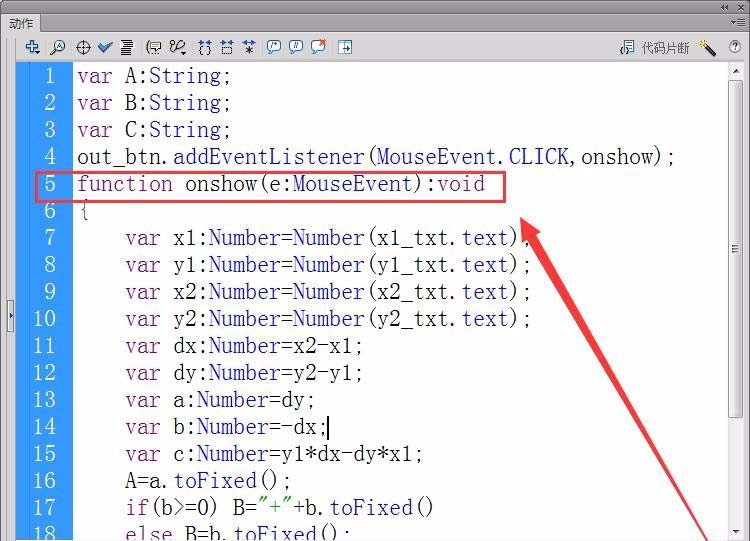Click the vertical scrollbar thumb

736,248
